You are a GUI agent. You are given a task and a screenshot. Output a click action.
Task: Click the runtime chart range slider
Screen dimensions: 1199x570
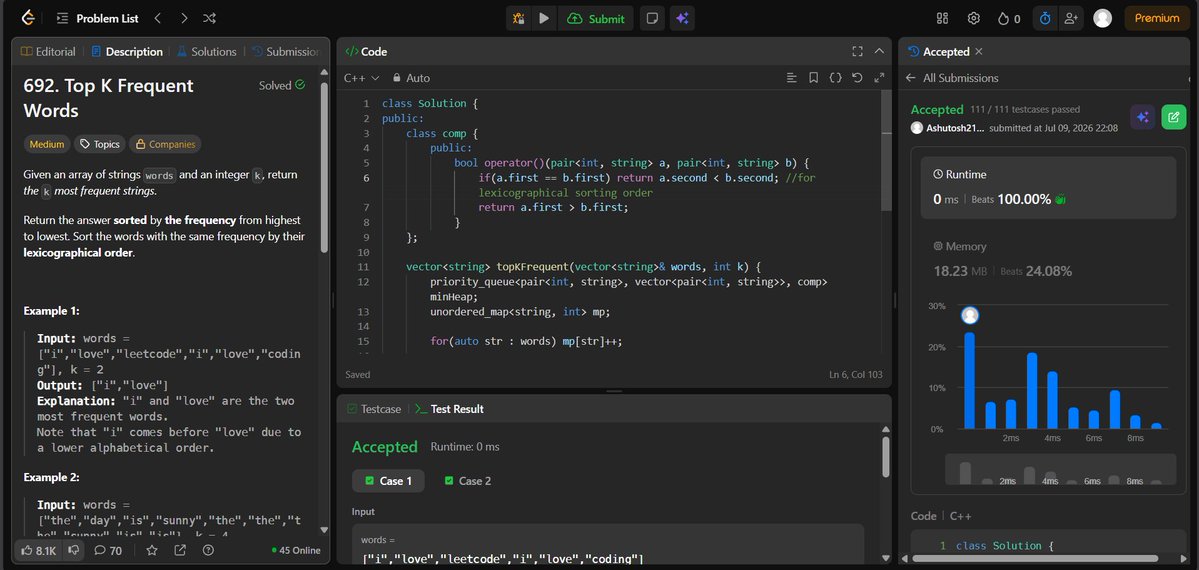(1061, 470)
